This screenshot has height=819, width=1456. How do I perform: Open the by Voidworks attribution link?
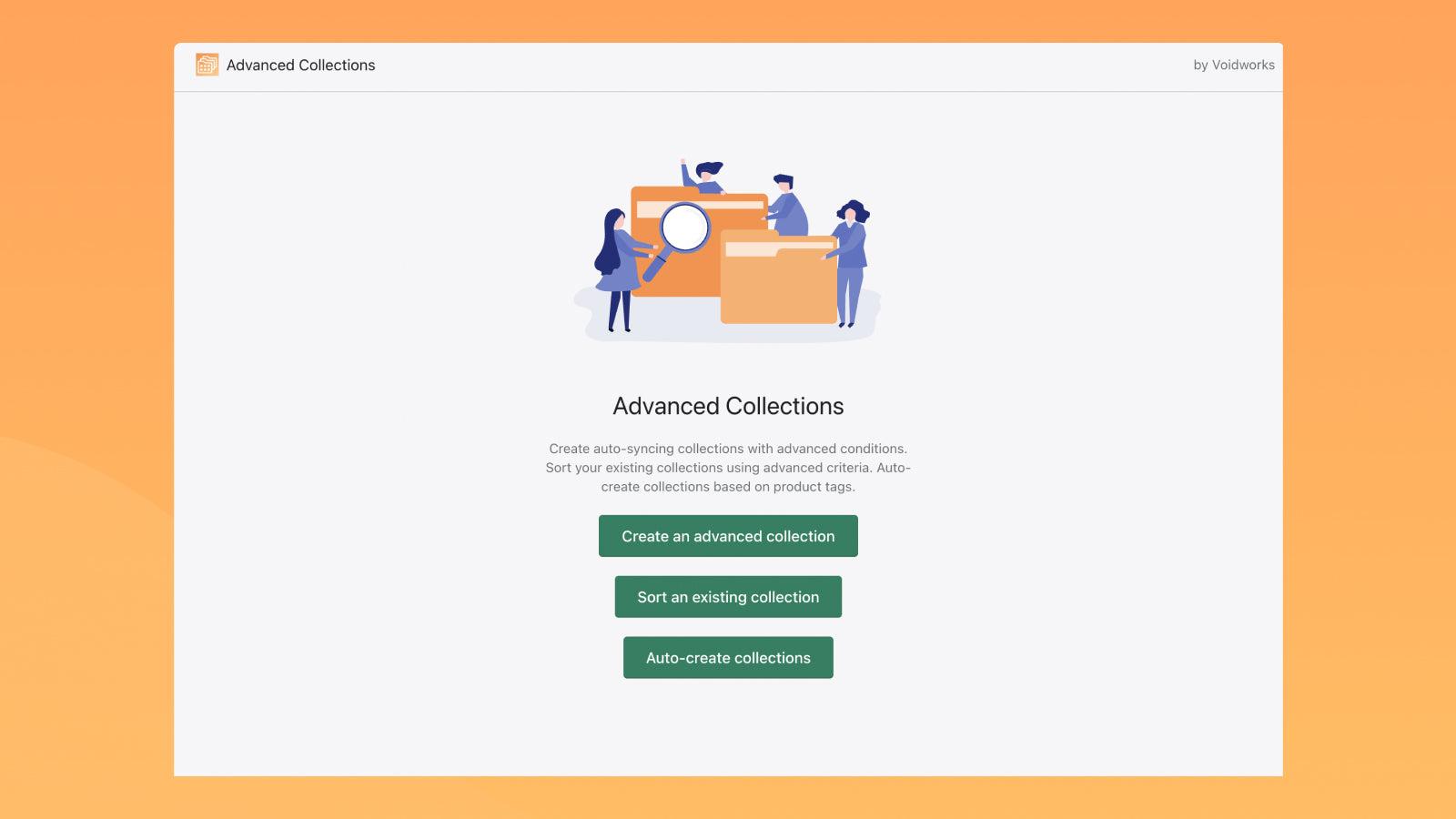1234,65
